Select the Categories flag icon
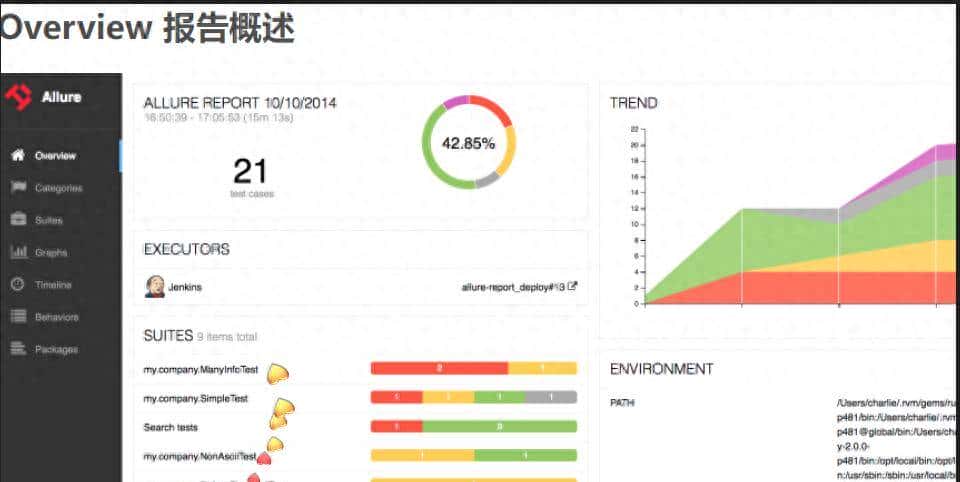The image size is (960, 482). click(x=18, y=187)
